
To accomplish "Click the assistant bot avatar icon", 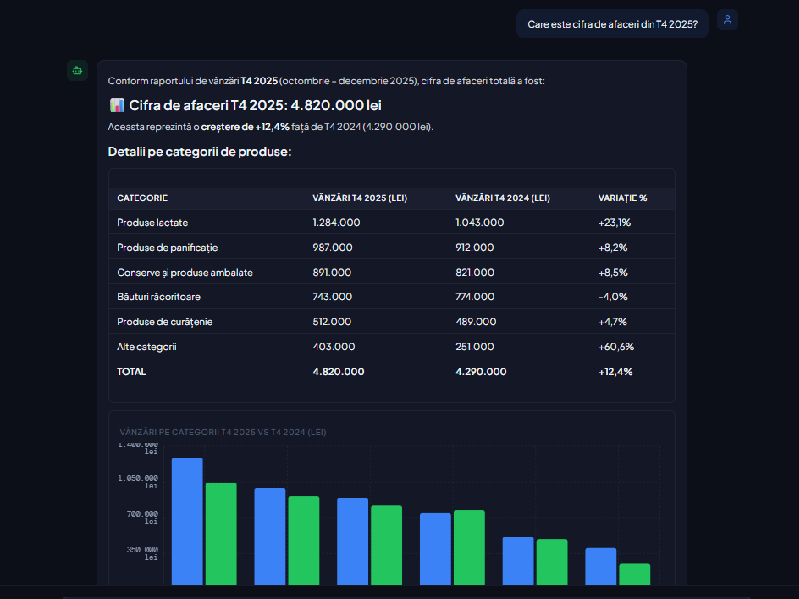I will (x=77, y=70).
